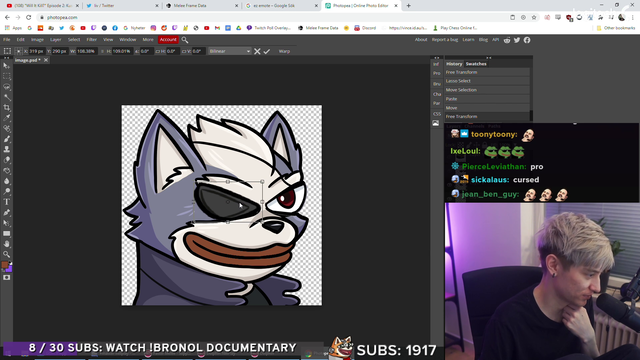Select the Rectangle shape tool
The image size is (640, 360).
click(7, 233)
